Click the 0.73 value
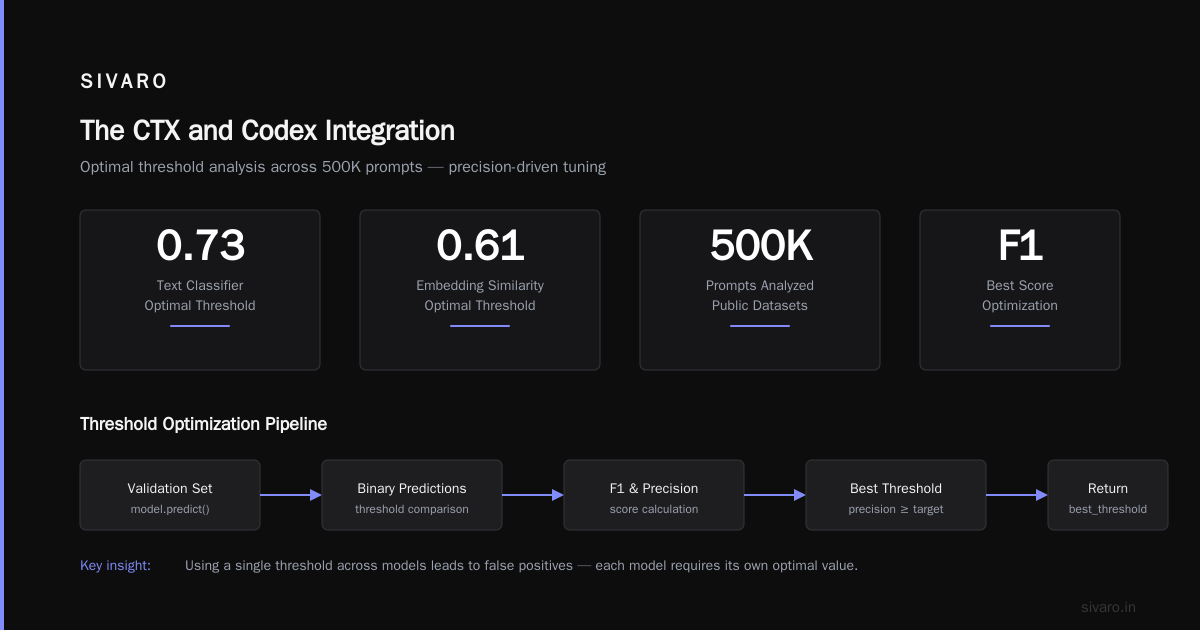Screen dimensions: 1200x630 pos(200,246)
